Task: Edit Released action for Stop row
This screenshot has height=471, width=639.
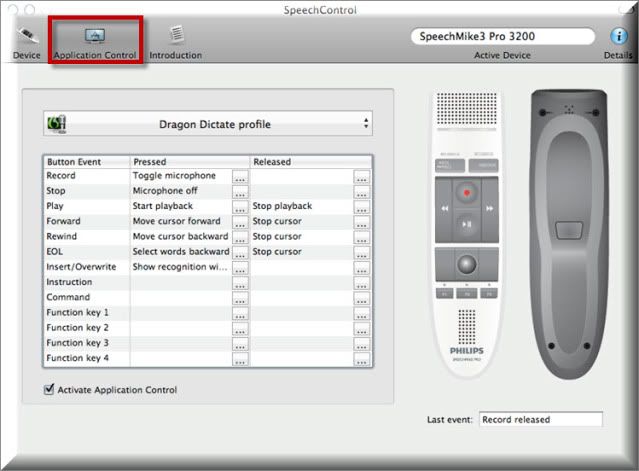Action: coord(361,191)
